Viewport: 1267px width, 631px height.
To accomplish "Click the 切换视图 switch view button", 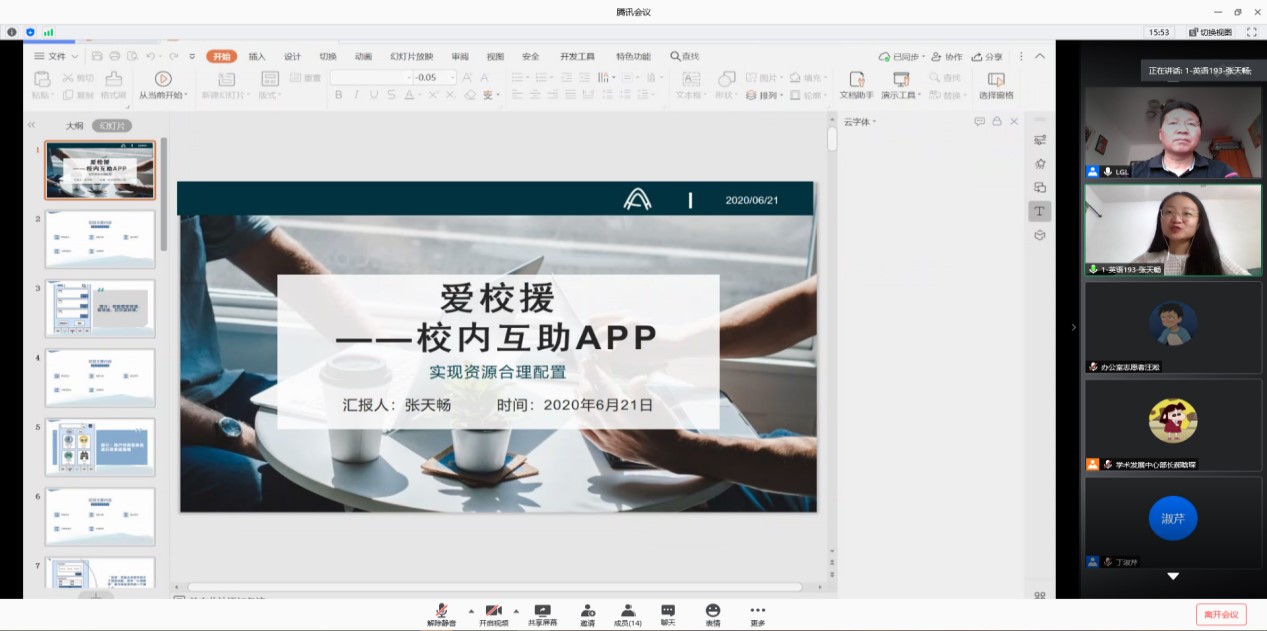I will pos(1208,32).
